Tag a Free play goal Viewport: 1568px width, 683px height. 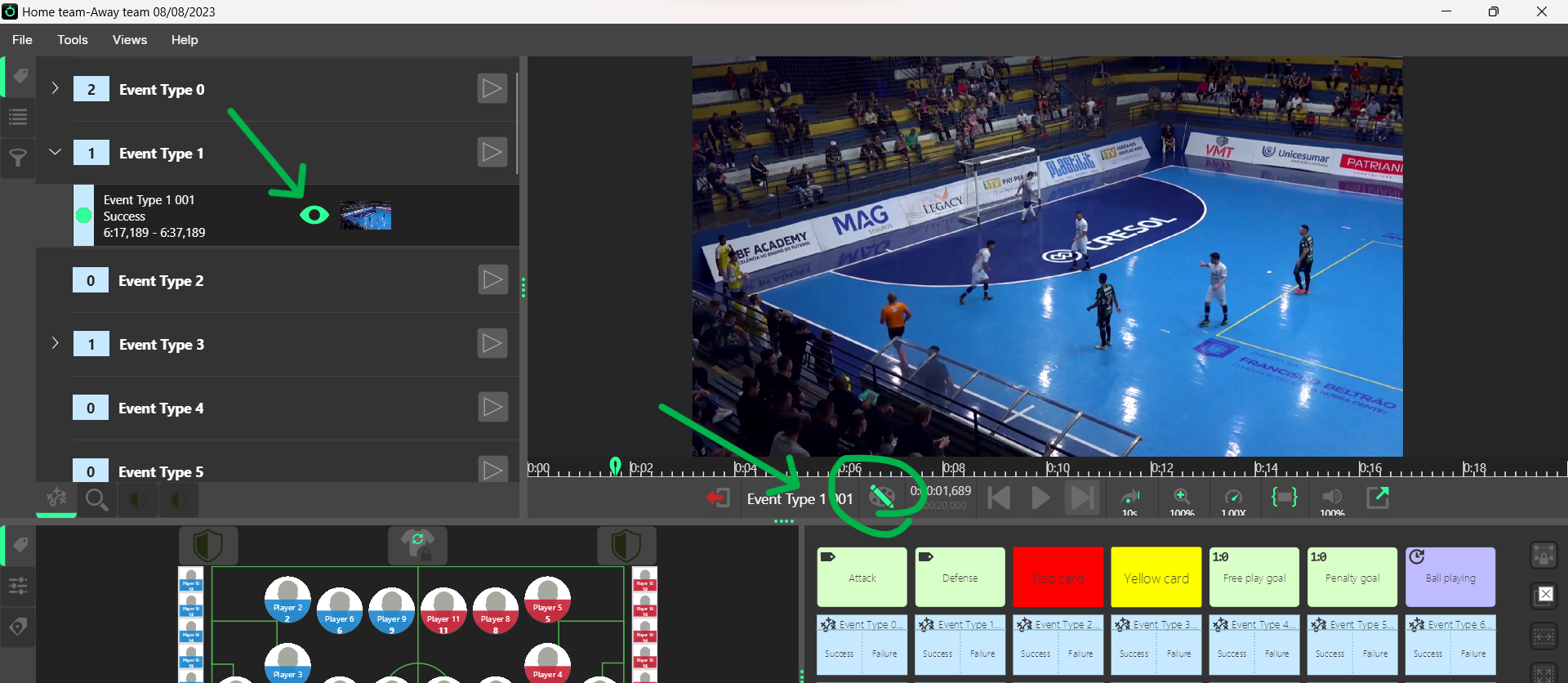pos(1254,577)
